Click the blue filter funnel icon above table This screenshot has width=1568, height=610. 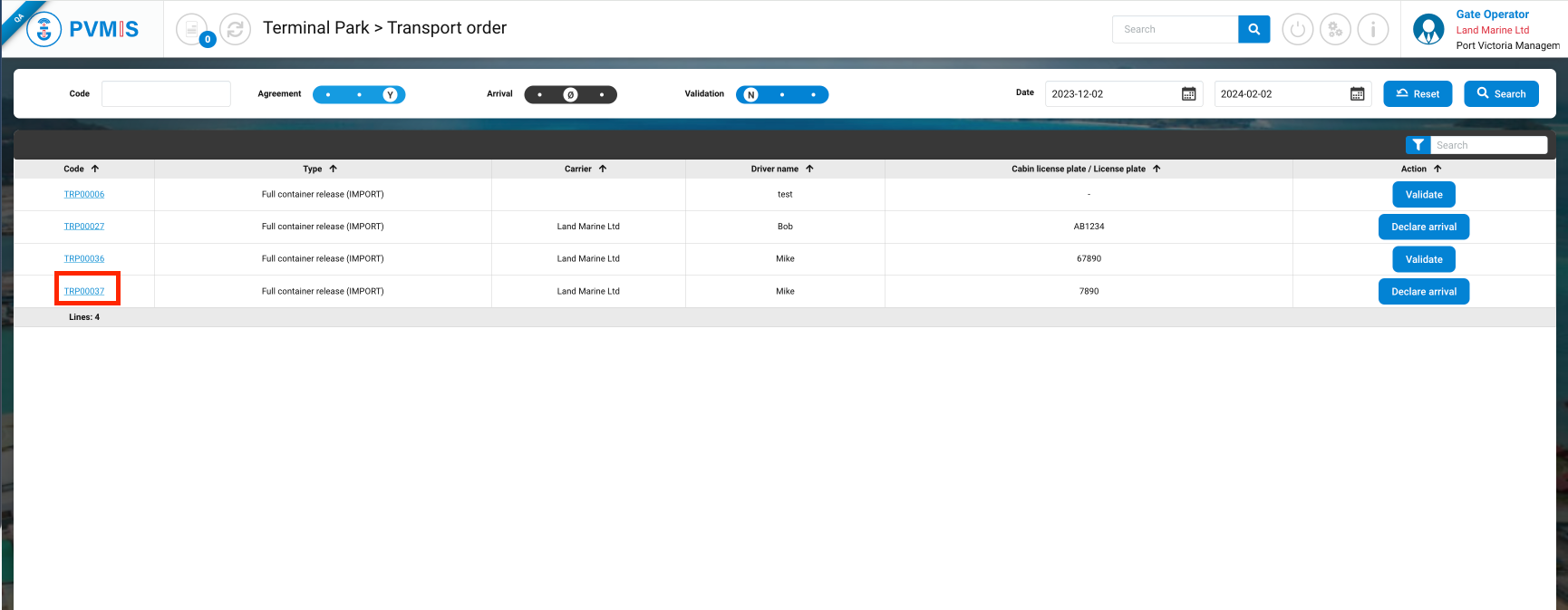pyautogui.click(x=1418, y=145)
